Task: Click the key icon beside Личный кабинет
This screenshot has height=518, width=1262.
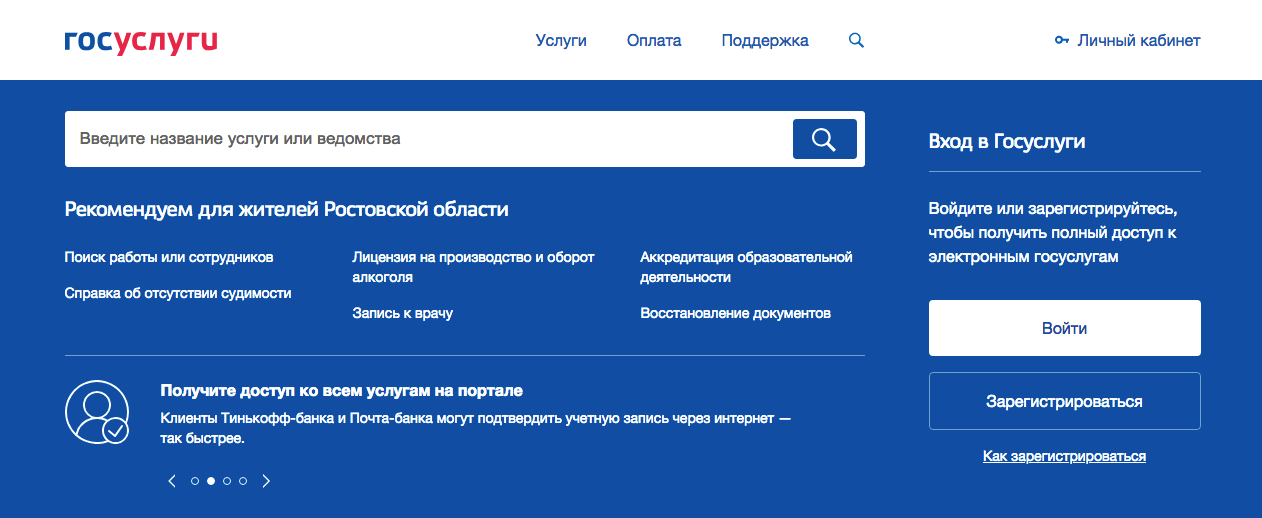Action: (x=1061, y=41)
